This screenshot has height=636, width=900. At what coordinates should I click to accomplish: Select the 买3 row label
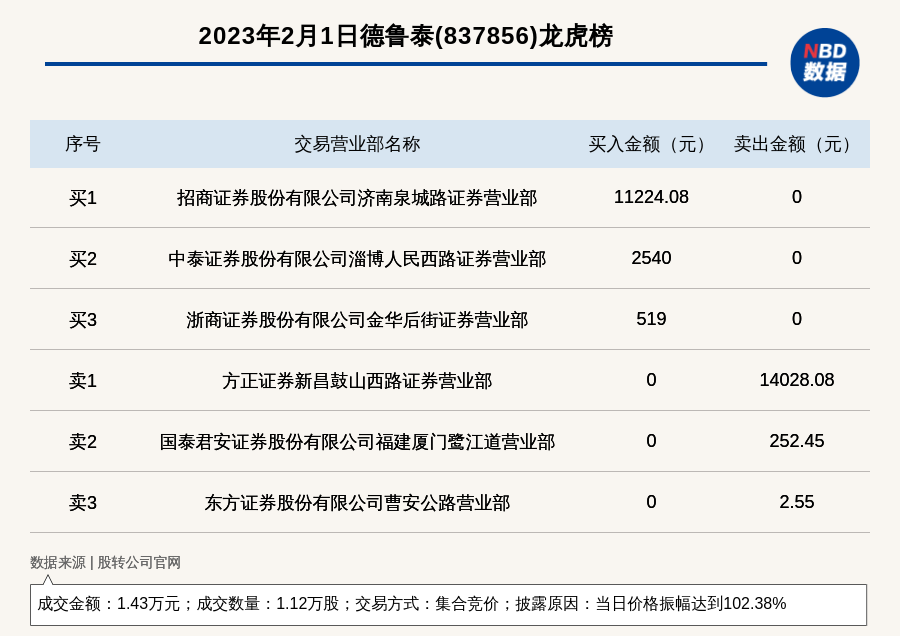pos(83,320)
